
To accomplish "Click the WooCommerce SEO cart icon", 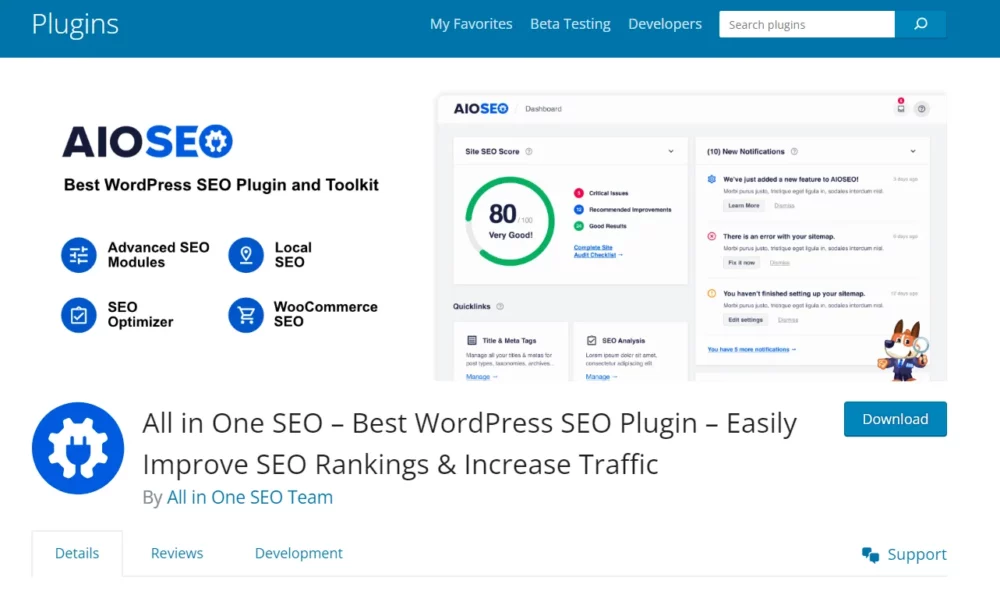I will 246,315.
